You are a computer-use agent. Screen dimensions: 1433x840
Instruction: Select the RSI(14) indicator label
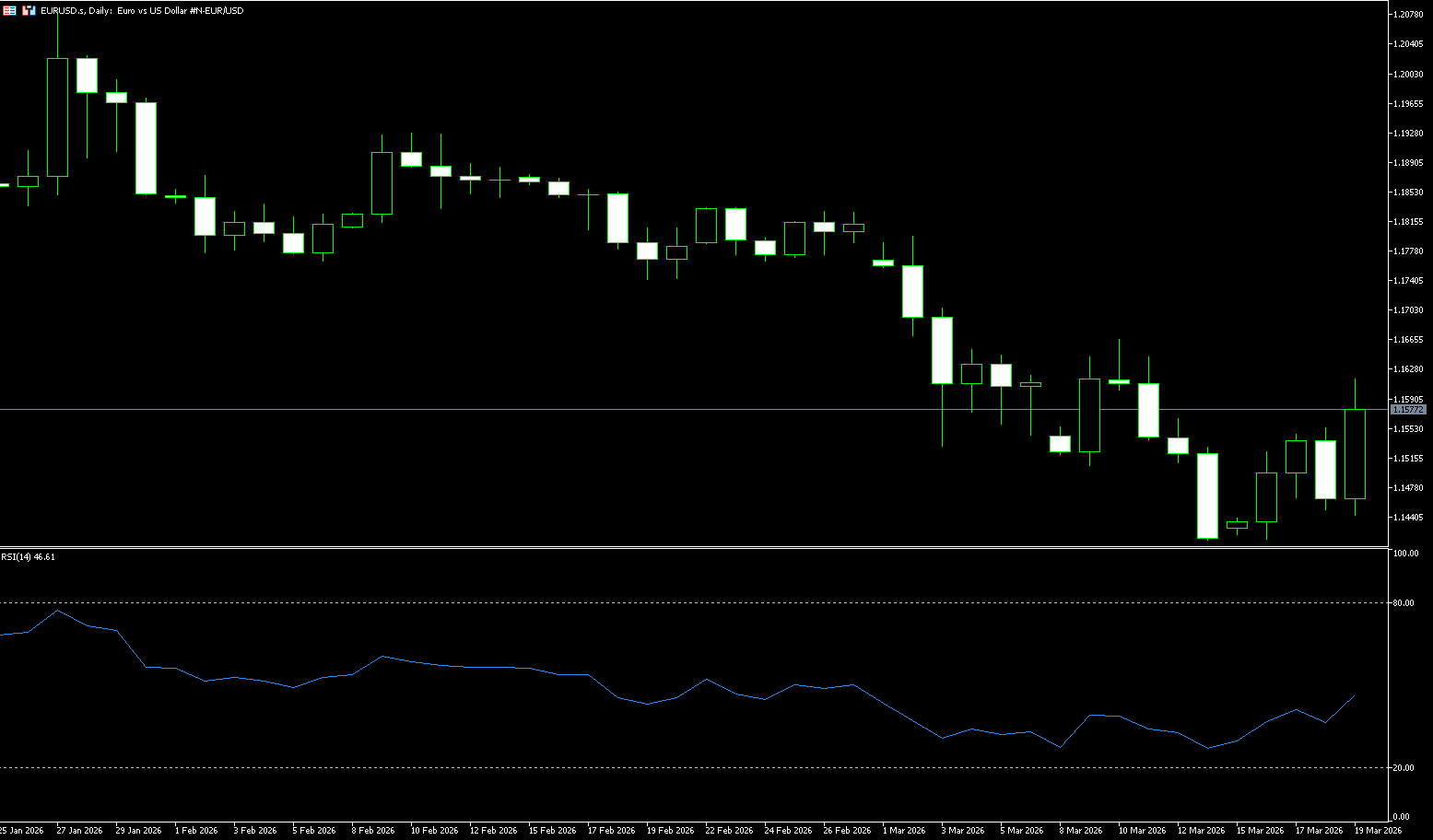(28, 557)
